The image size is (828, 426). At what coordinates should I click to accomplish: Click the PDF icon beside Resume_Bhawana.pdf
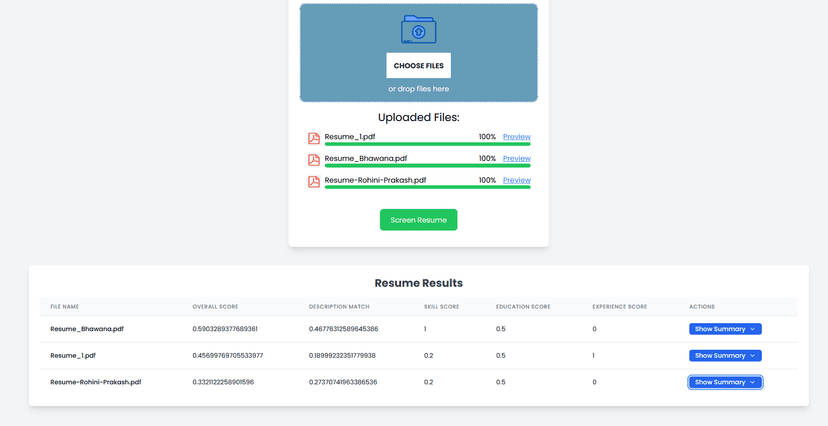pos(313,160)
